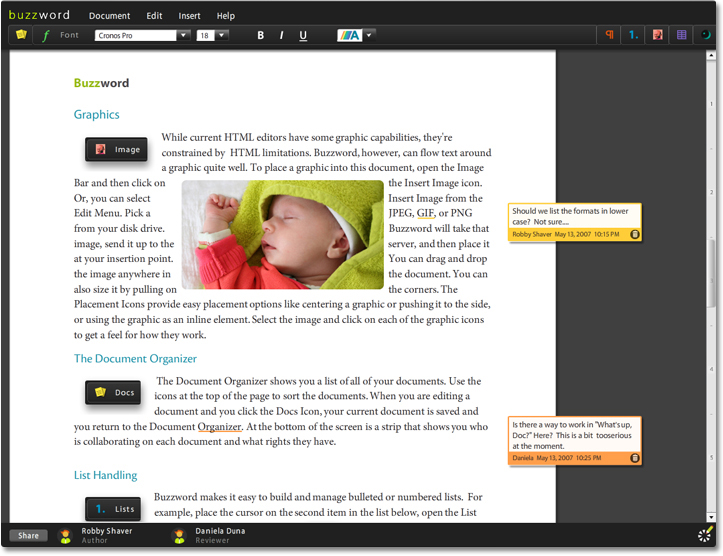
Task: Select the sleeping baby image
Action: [x=283, y=235]
